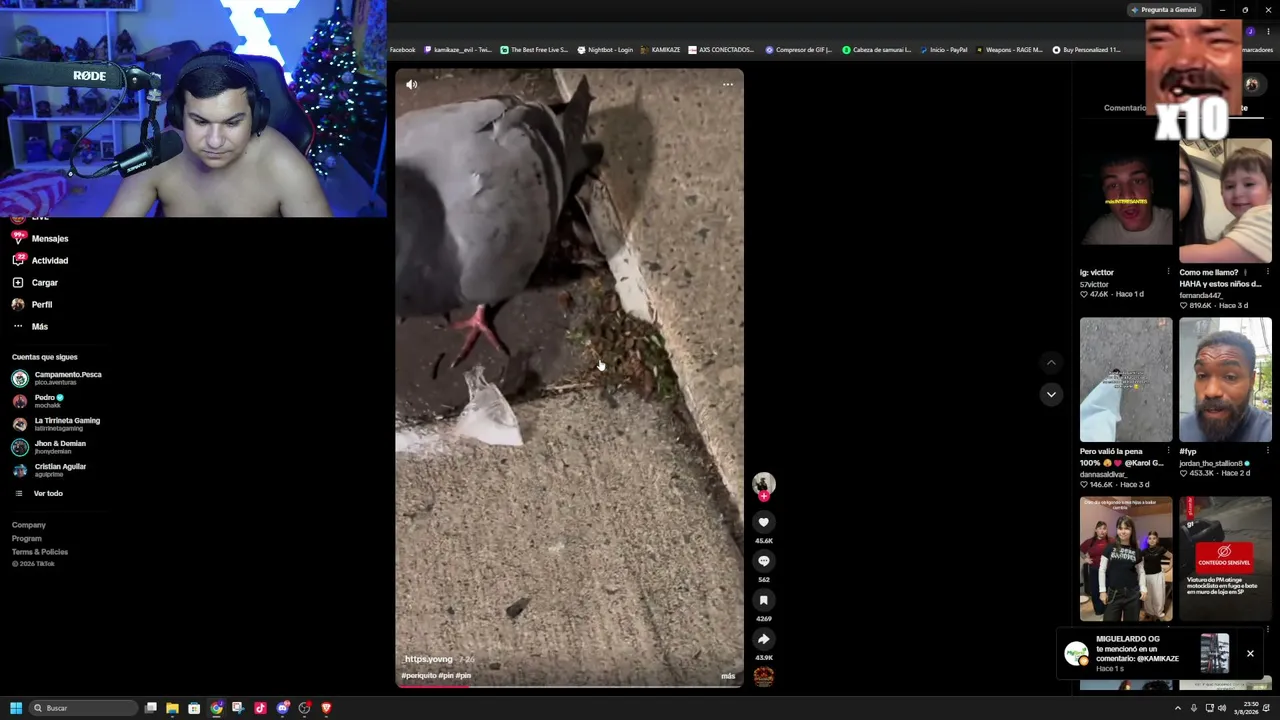Save the video with the bookmark icon

[x=764, y=600]
